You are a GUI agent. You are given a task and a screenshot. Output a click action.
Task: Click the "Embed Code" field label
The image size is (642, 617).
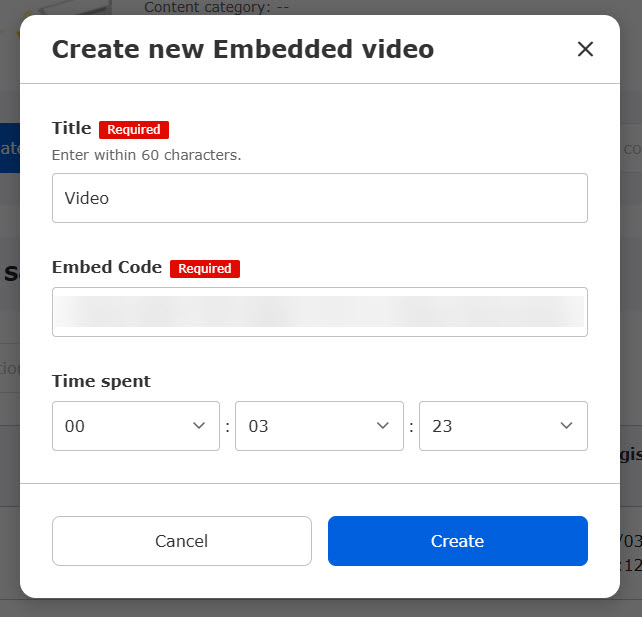tap(107, 267)
